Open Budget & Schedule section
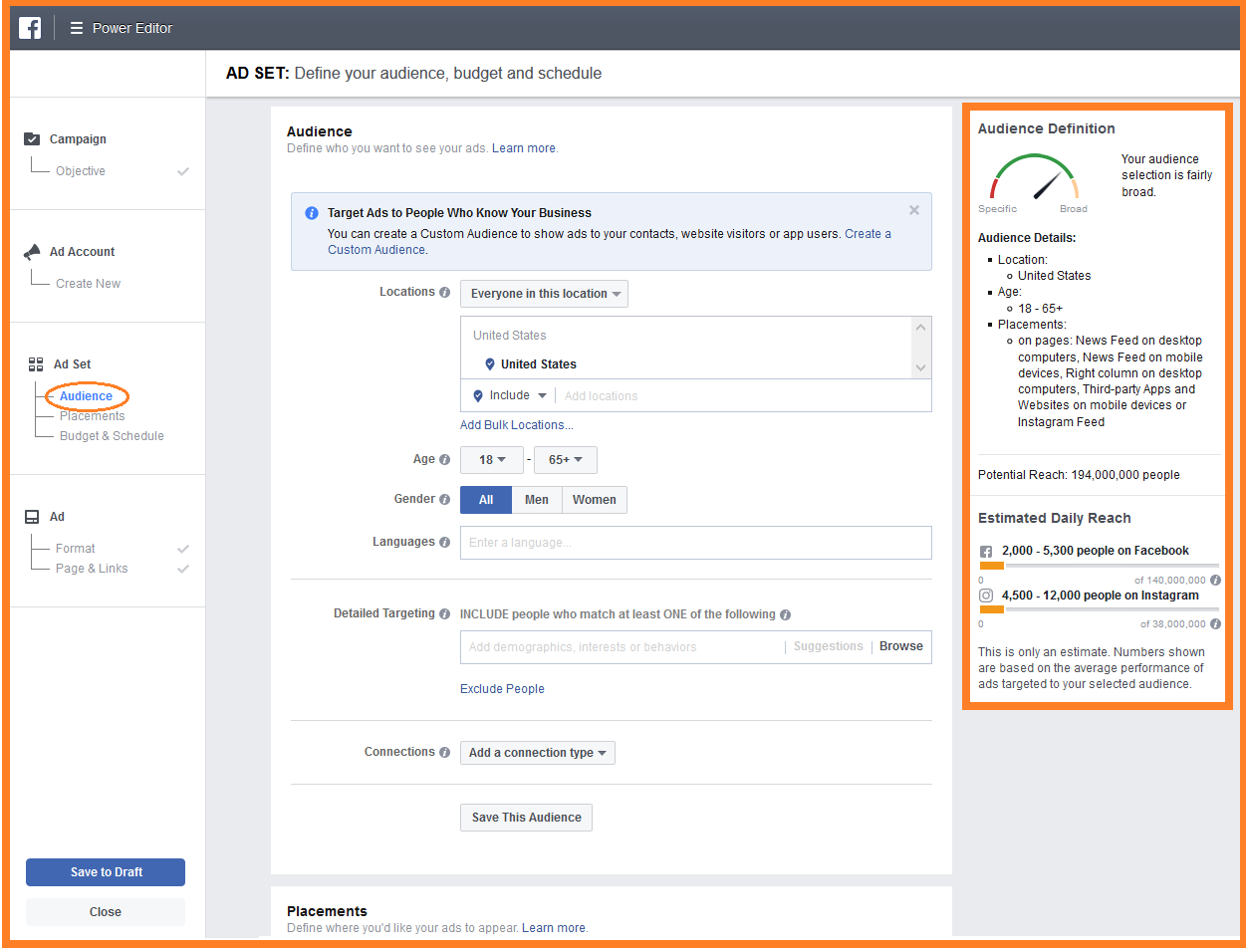The width and height of the screenshot is (1246, 952). 112,436
